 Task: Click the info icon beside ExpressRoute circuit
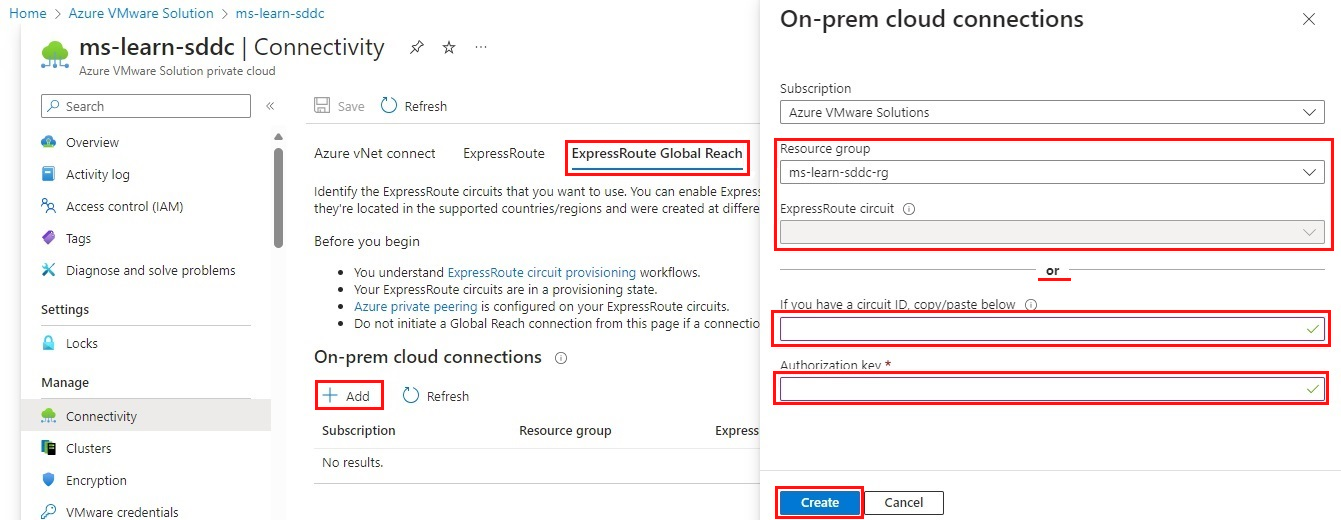click(909, 209)
